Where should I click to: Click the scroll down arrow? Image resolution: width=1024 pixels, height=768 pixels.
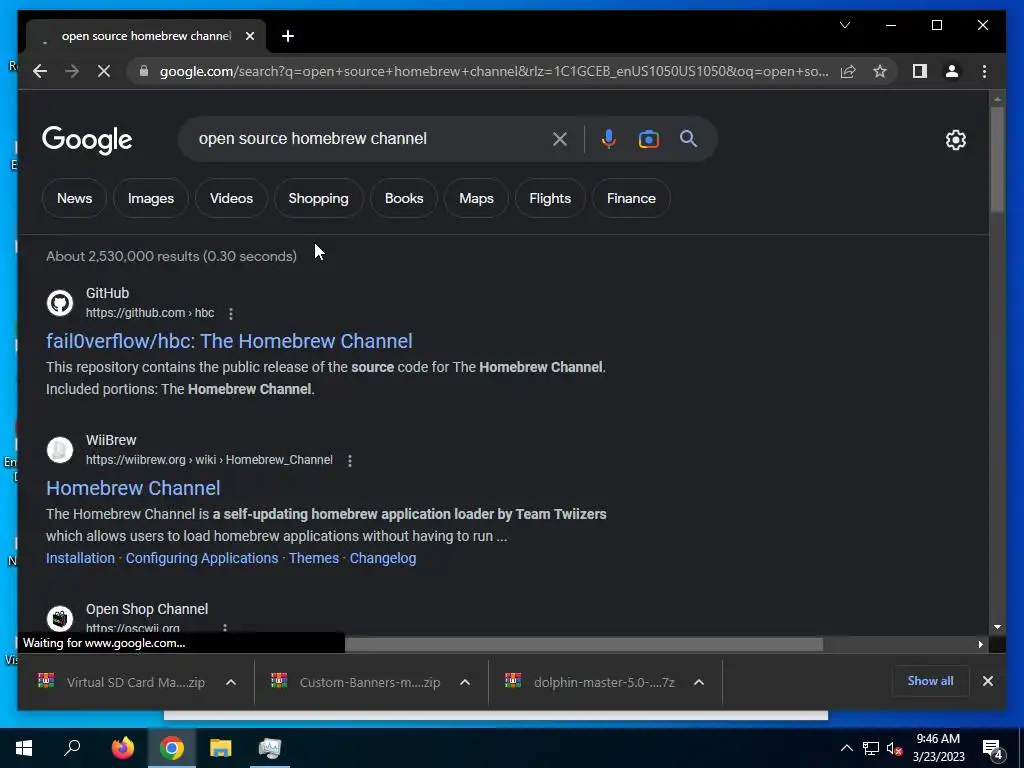tap(997, 627)
